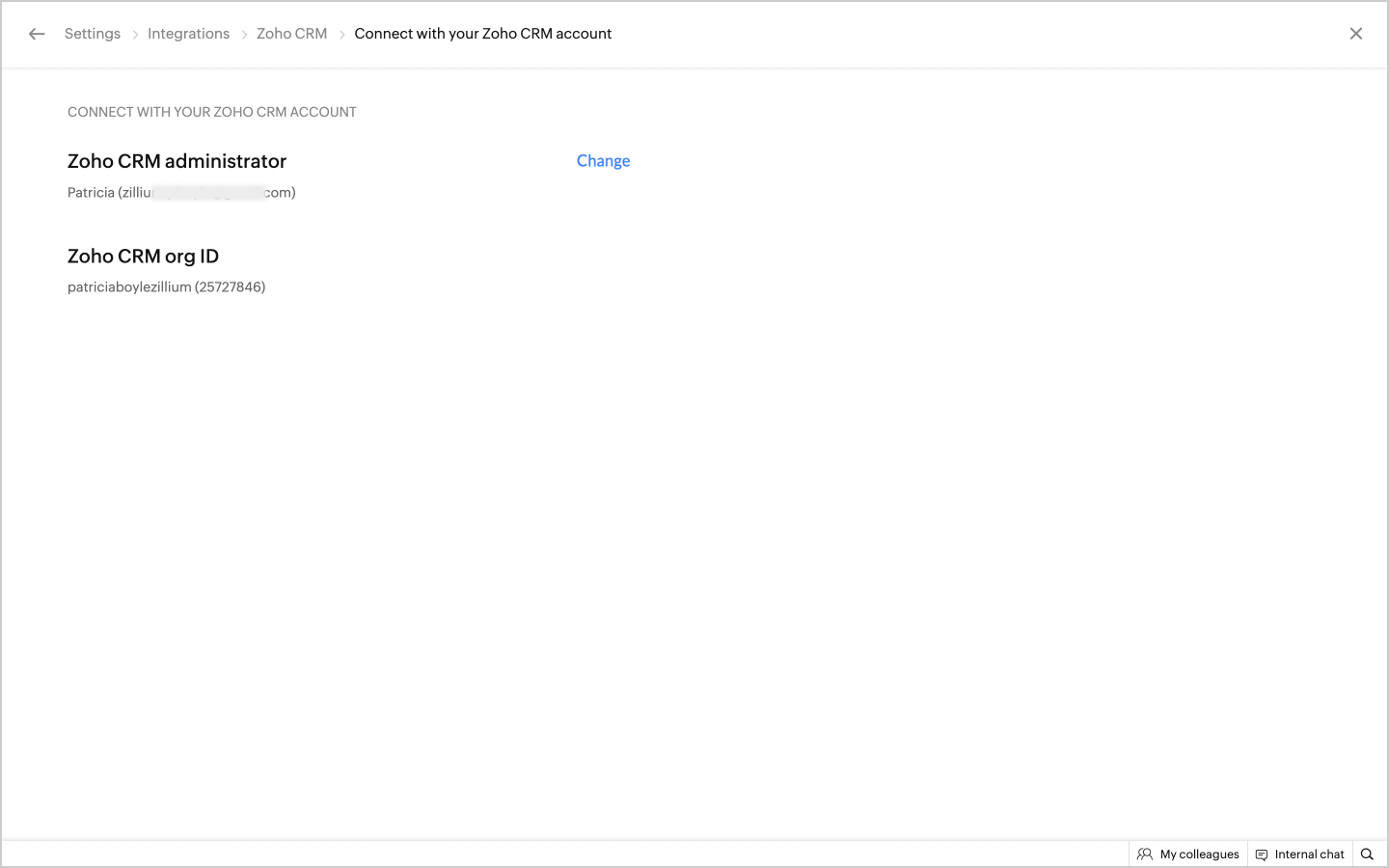This screenshot has height=868, width=1389.
Task: Open Zoho CRM breadcrumb item
Action: (x=291, y=34)
